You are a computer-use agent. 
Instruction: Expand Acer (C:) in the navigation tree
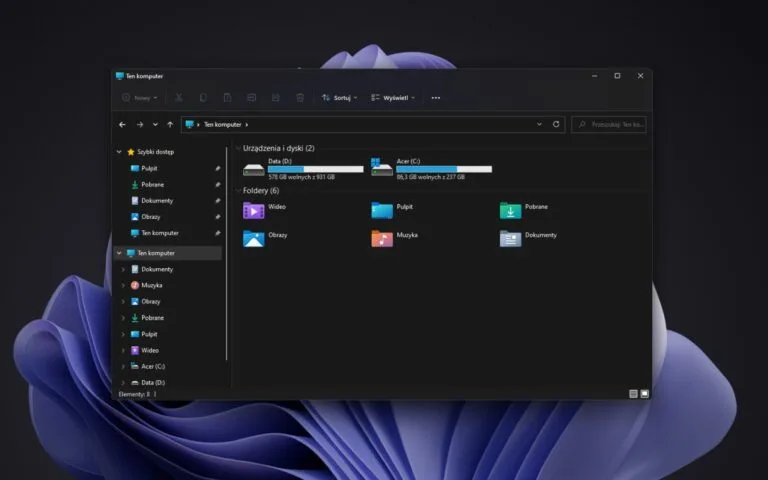[x=123, y=367]
